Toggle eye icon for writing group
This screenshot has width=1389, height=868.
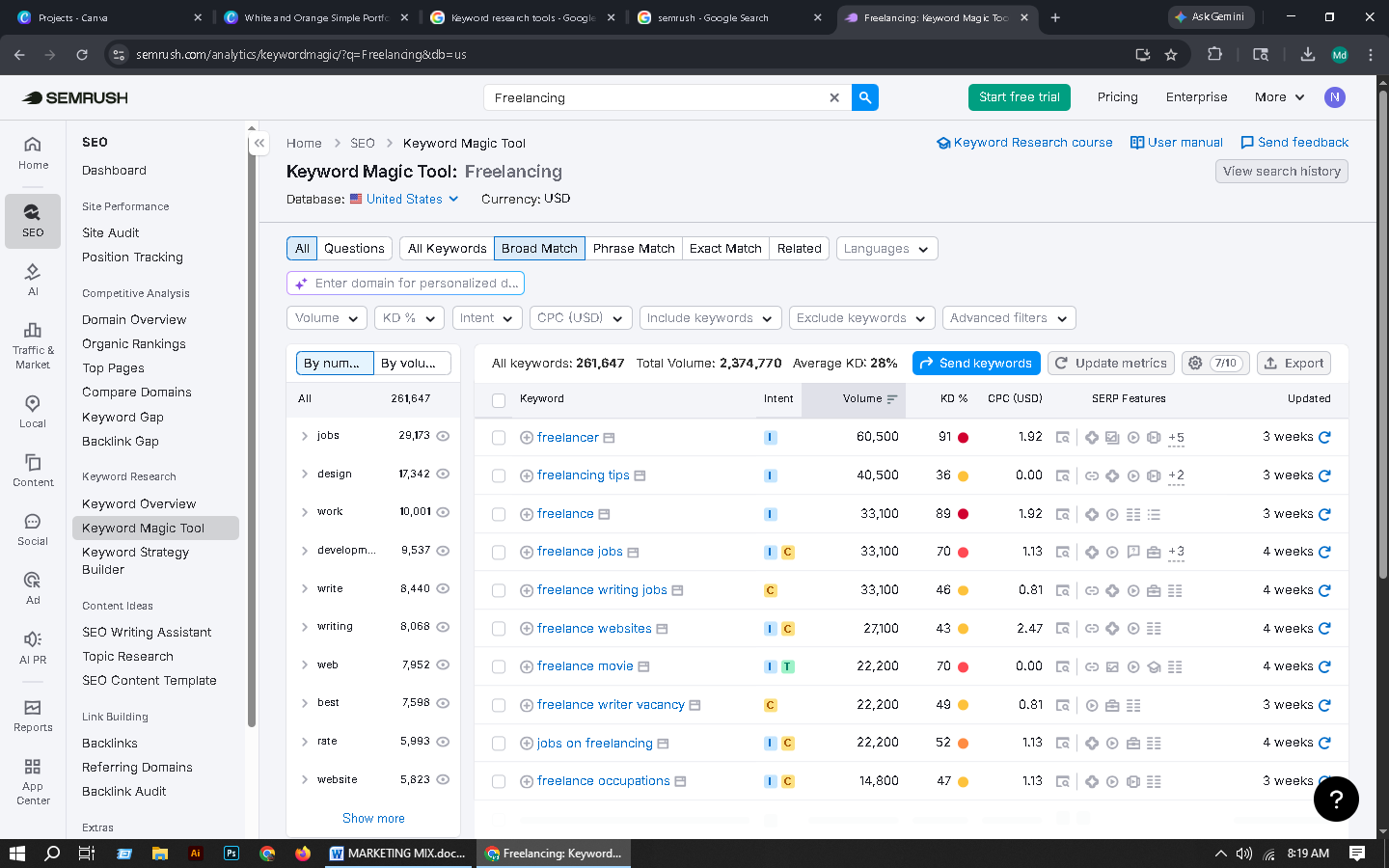point(444,627)
